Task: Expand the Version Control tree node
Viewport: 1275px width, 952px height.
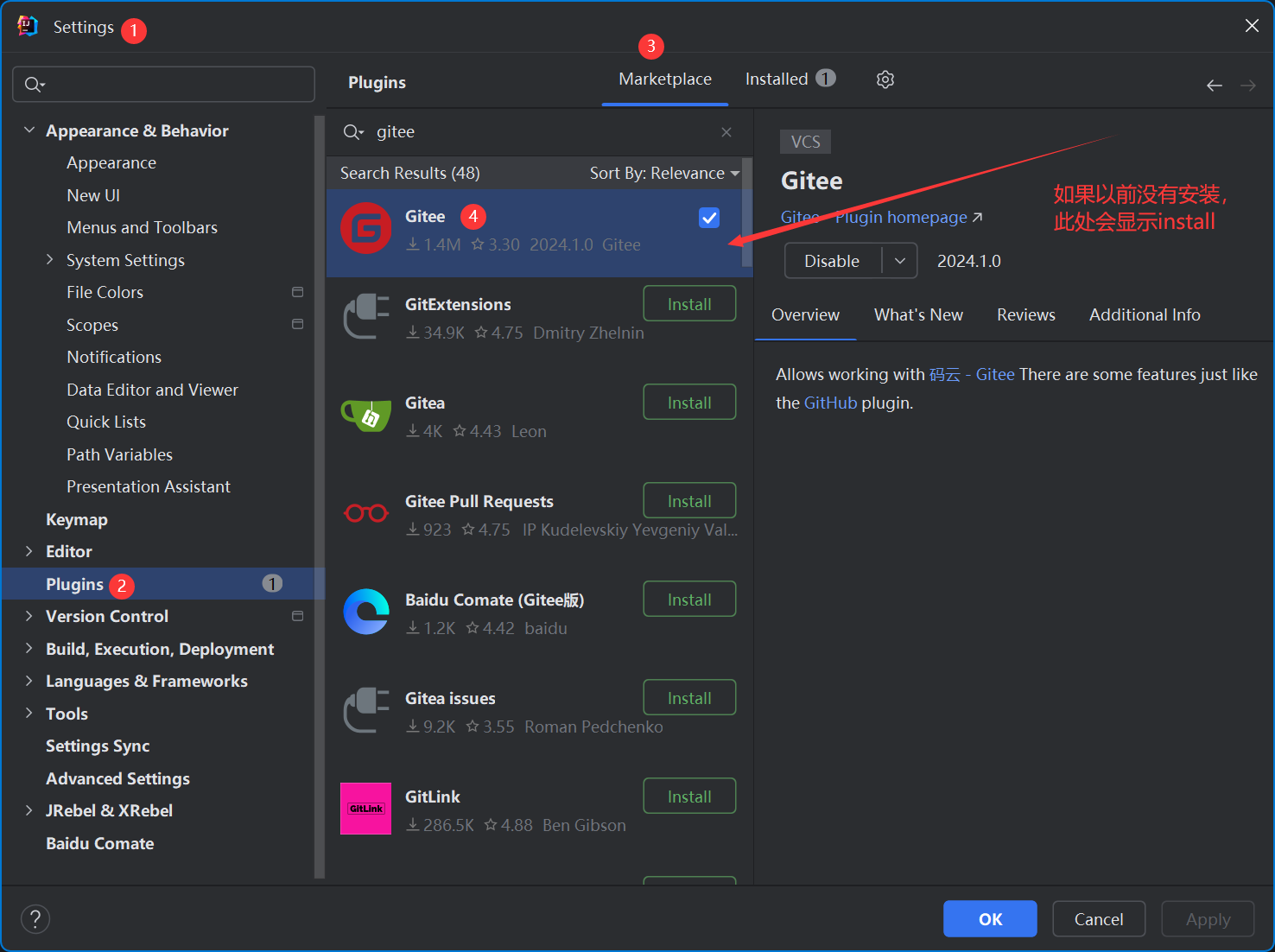Action: pyautogui.click(x=29, y=616)
